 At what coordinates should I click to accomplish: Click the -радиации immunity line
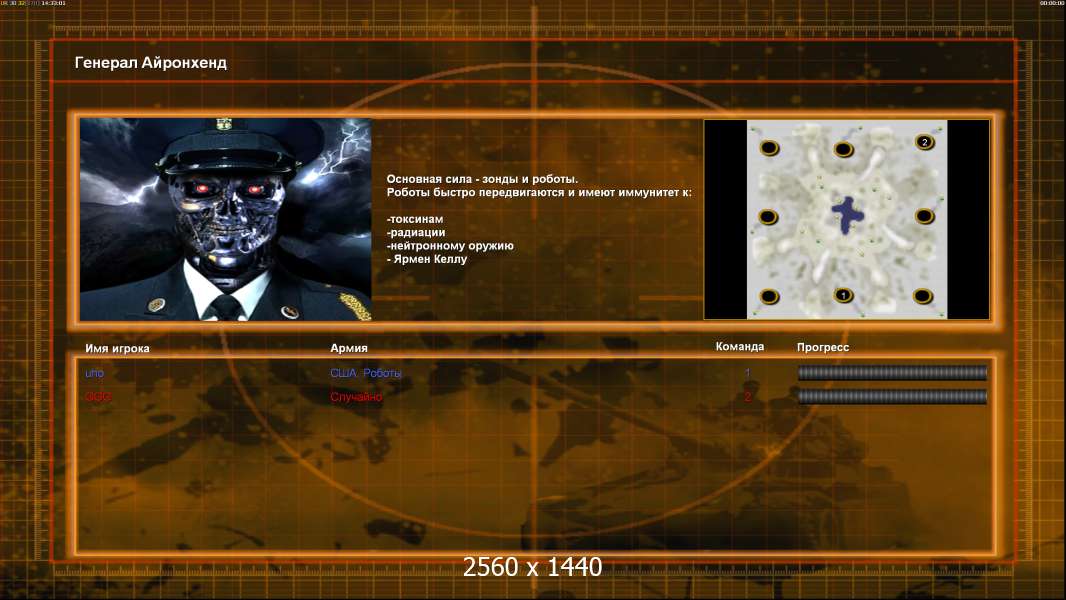[416, 232]
